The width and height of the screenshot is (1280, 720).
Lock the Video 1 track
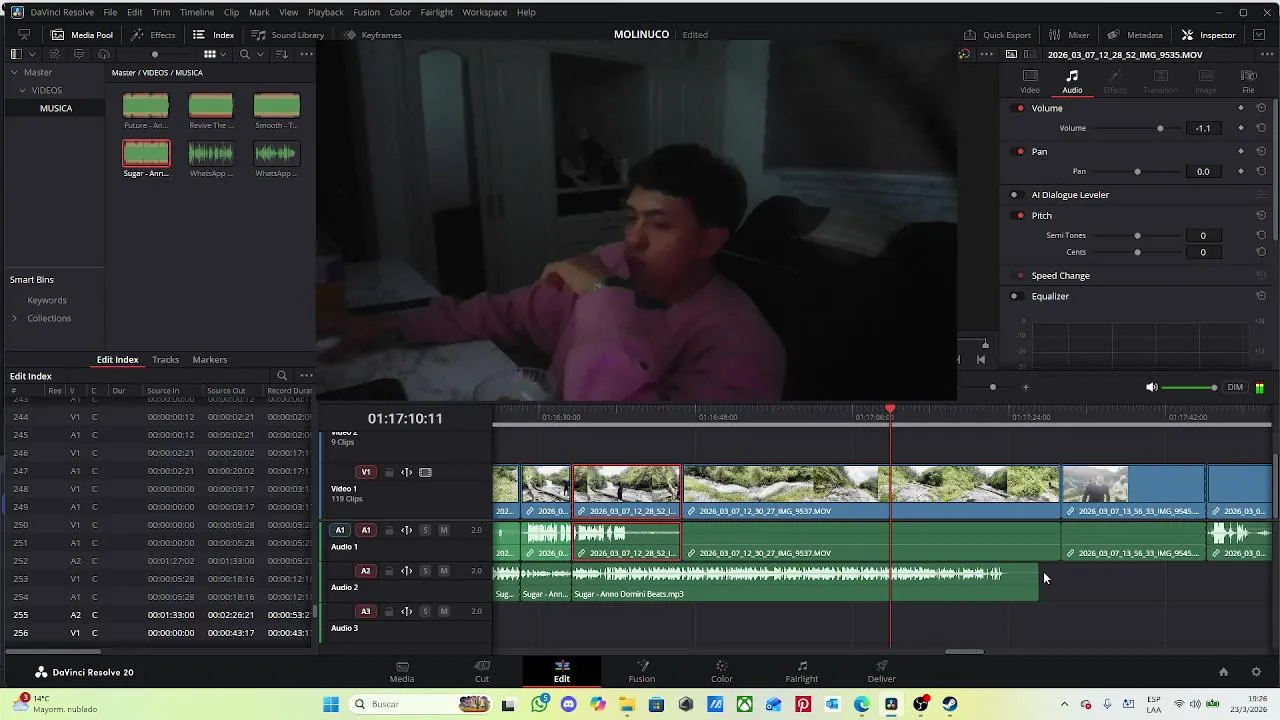387,472
